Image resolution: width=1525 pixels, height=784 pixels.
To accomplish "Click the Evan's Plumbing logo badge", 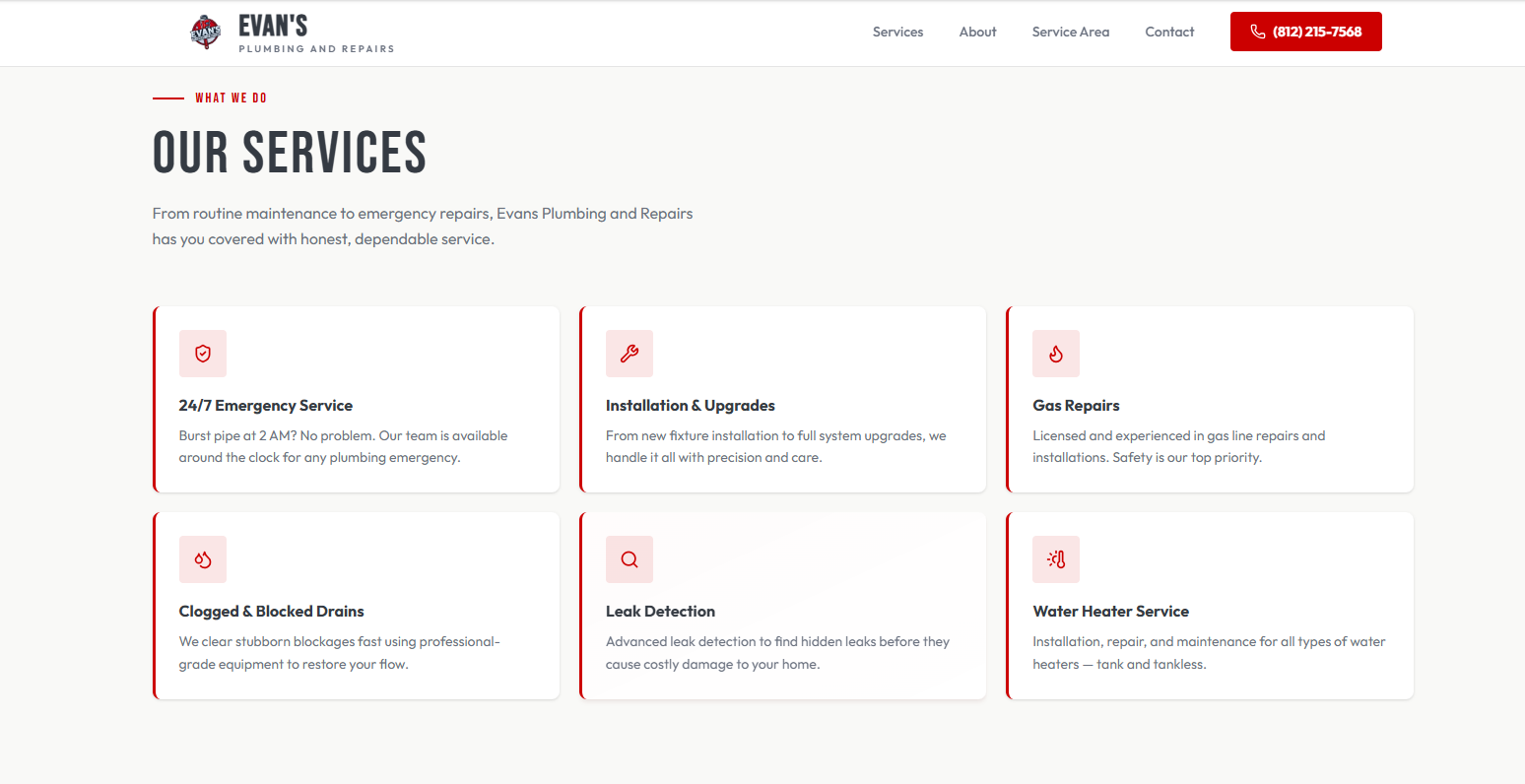I will [x=205, y=32].
